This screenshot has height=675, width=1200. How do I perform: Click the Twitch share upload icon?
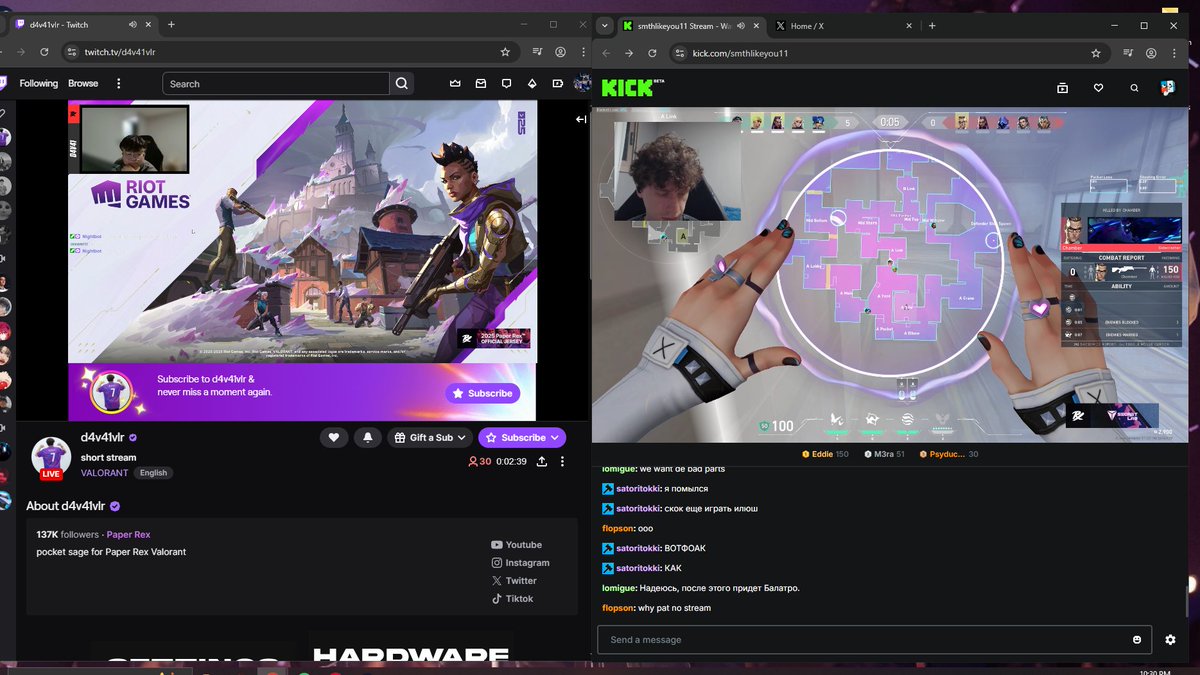coord(541,461)
